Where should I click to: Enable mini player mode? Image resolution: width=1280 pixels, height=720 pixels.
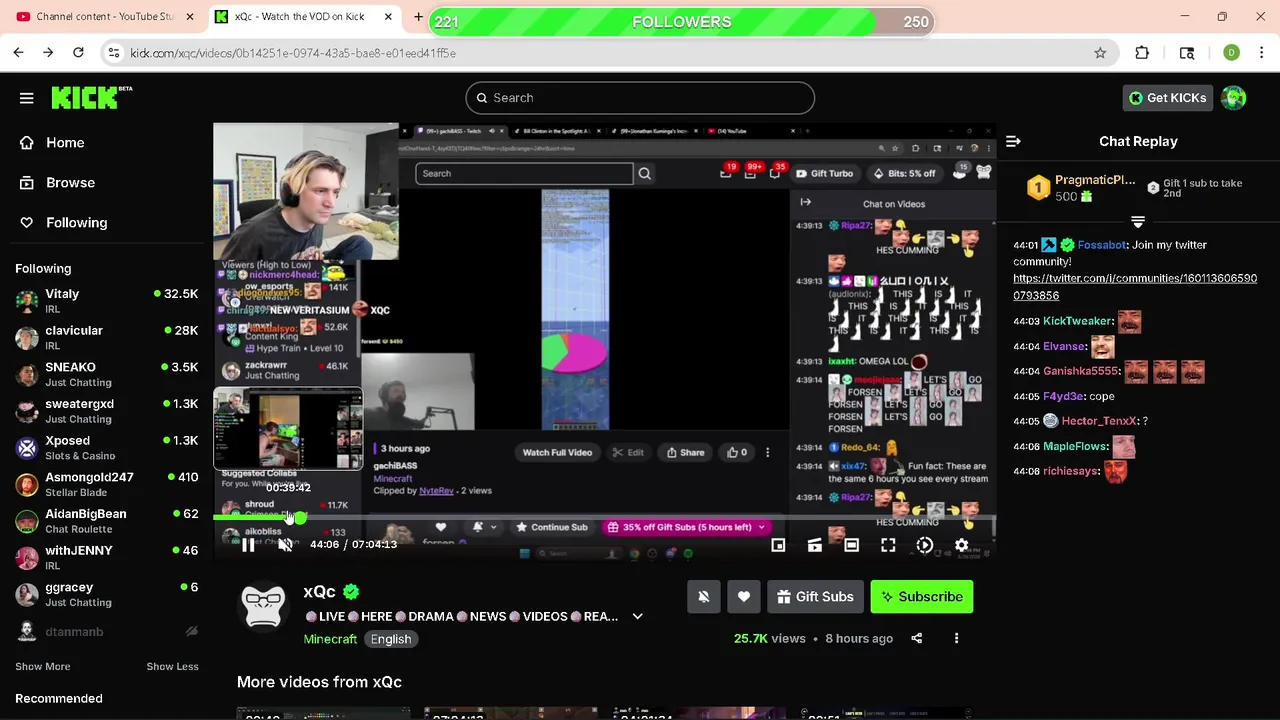coord(778,545)
